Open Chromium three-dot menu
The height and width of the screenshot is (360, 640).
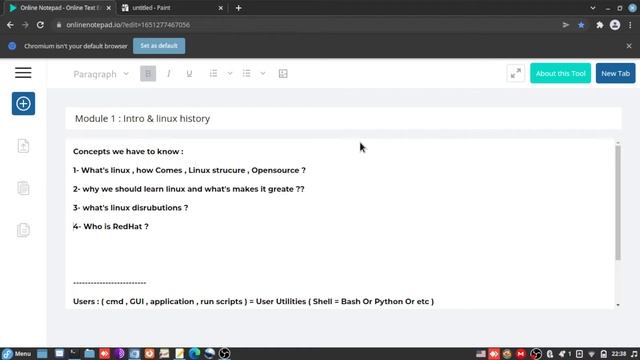630,25
